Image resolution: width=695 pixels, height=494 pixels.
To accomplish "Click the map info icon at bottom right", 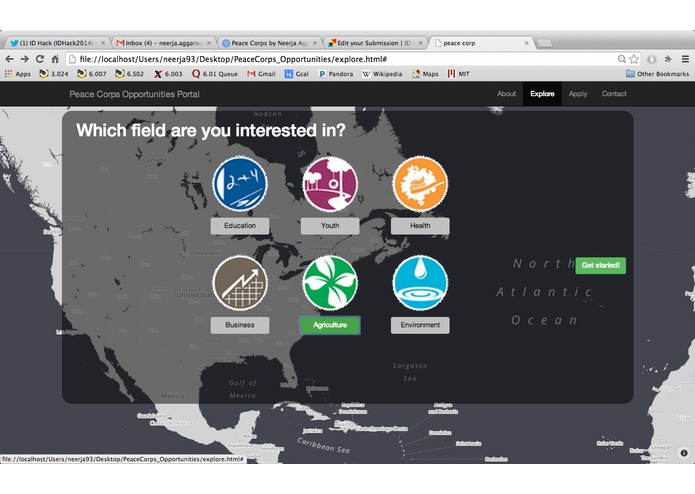I will pyautogui.click(x=684, y=453).
